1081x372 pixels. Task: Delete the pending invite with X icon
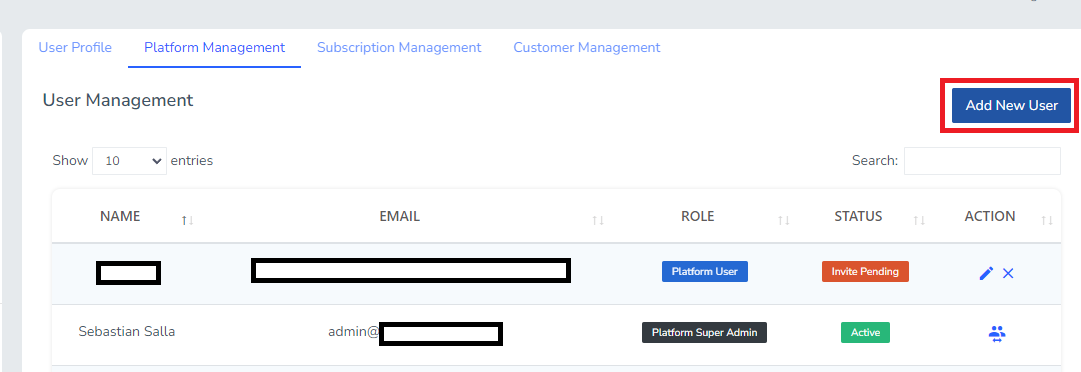click(x=1008, y=273)
